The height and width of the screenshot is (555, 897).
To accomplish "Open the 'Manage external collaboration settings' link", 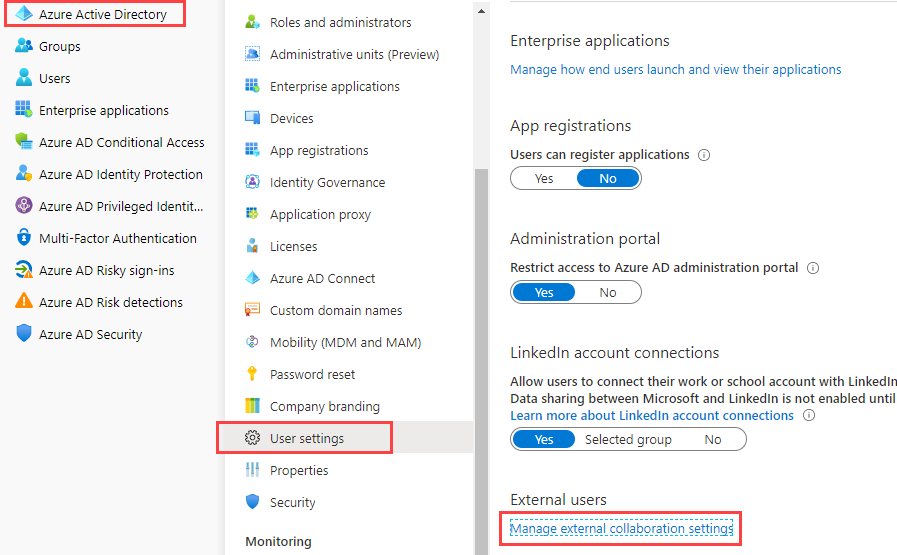I will click(621, 528).
